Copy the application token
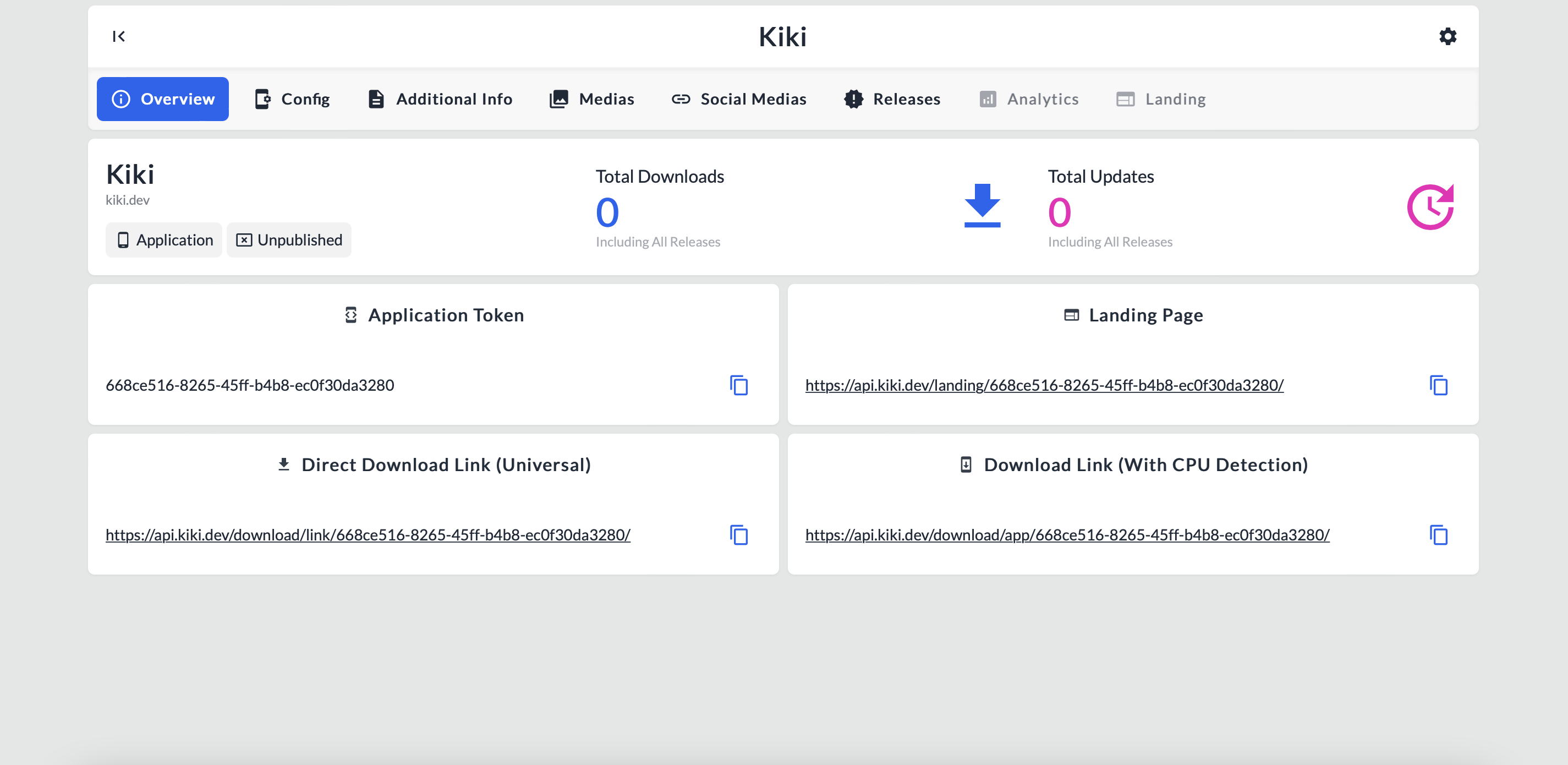 coord(738,386)
